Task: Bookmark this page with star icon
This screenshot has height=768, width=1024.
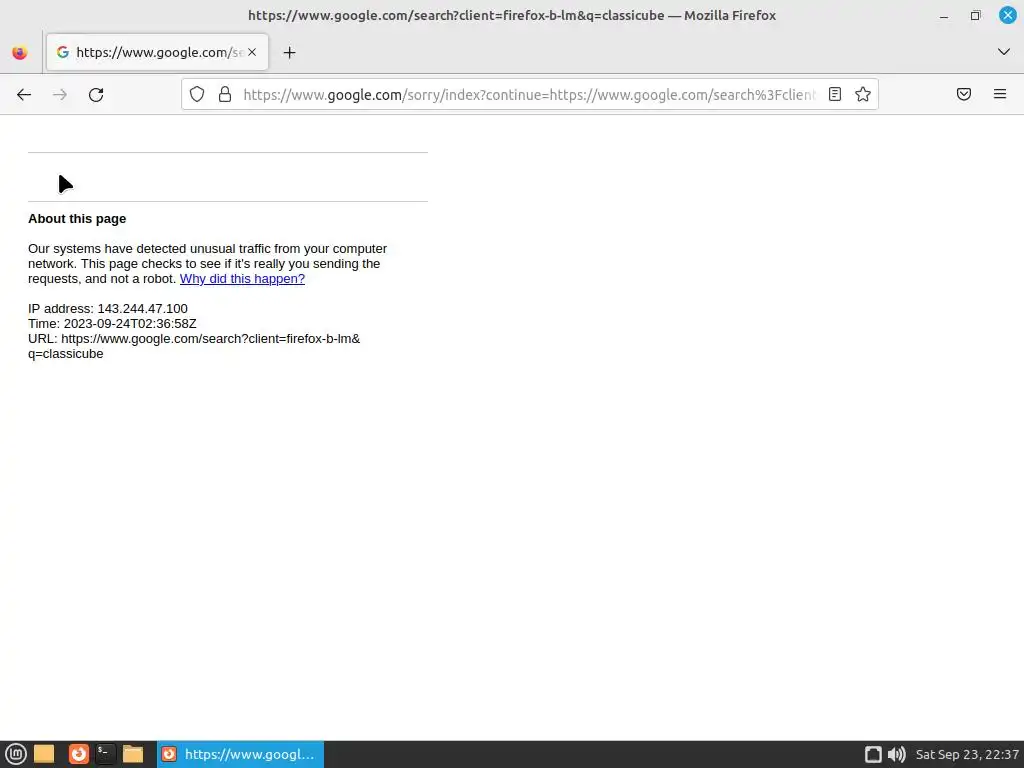Action: pos(863,94)
